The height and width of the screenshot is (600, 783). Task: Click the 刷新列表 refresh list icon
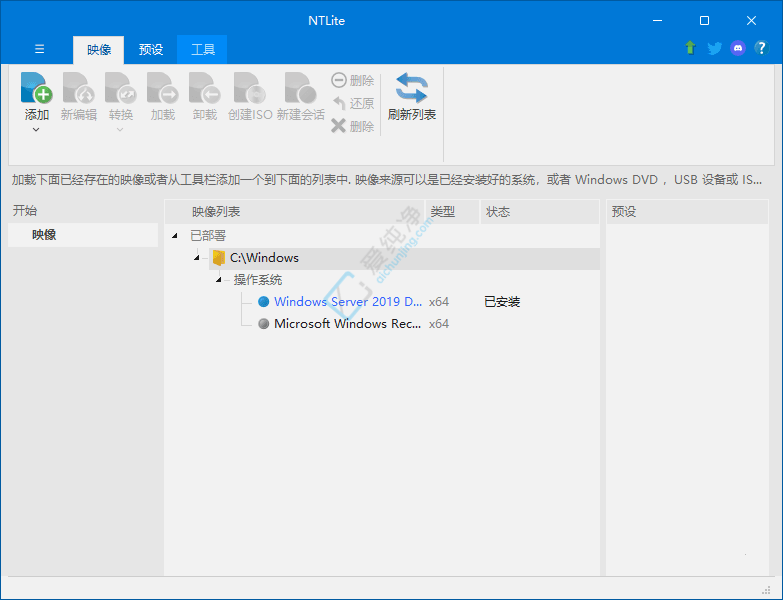pyautogui.click(x=411, y=88)
